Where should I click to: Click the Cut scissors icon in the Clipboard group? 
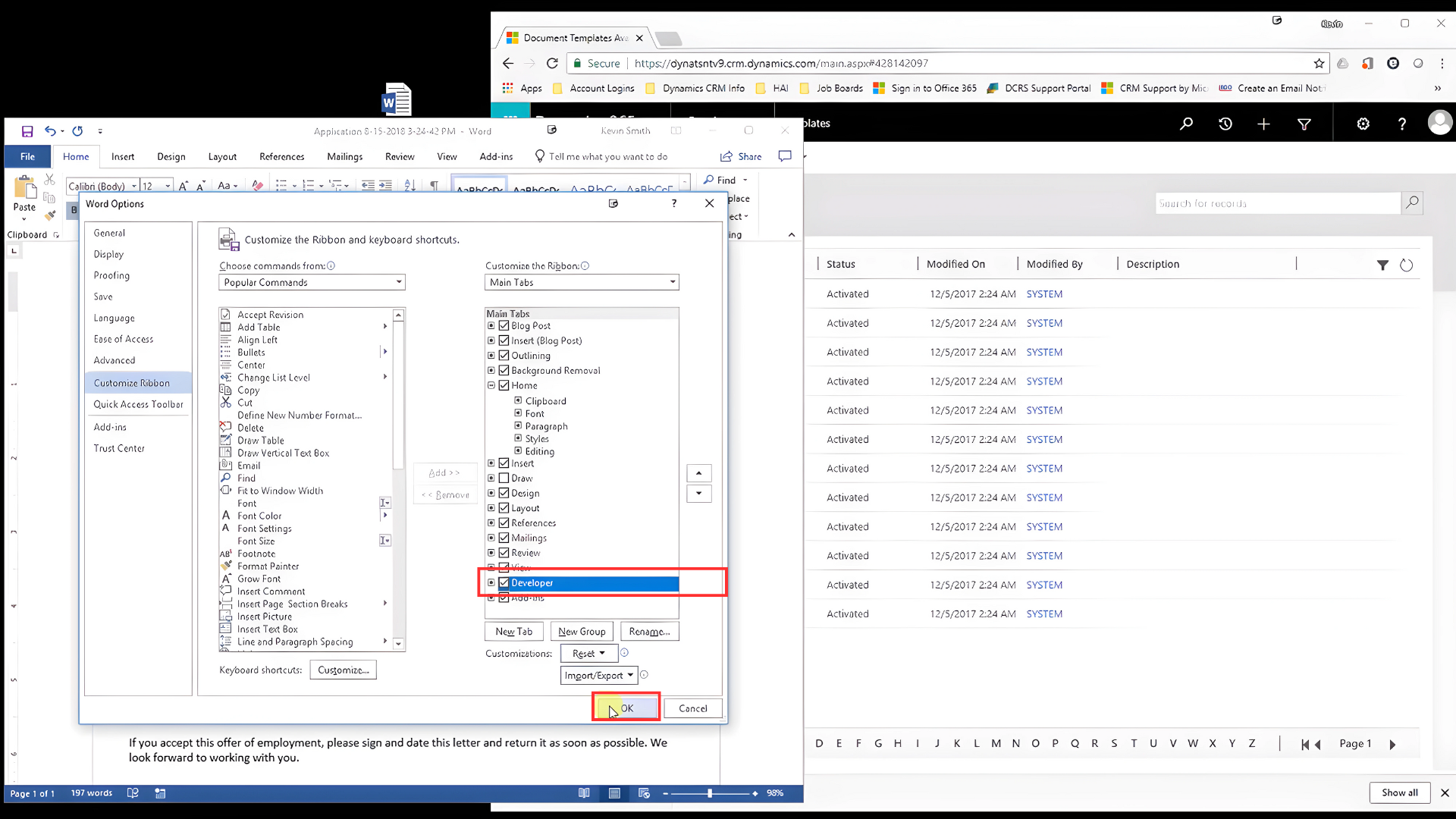pos(49,179)
